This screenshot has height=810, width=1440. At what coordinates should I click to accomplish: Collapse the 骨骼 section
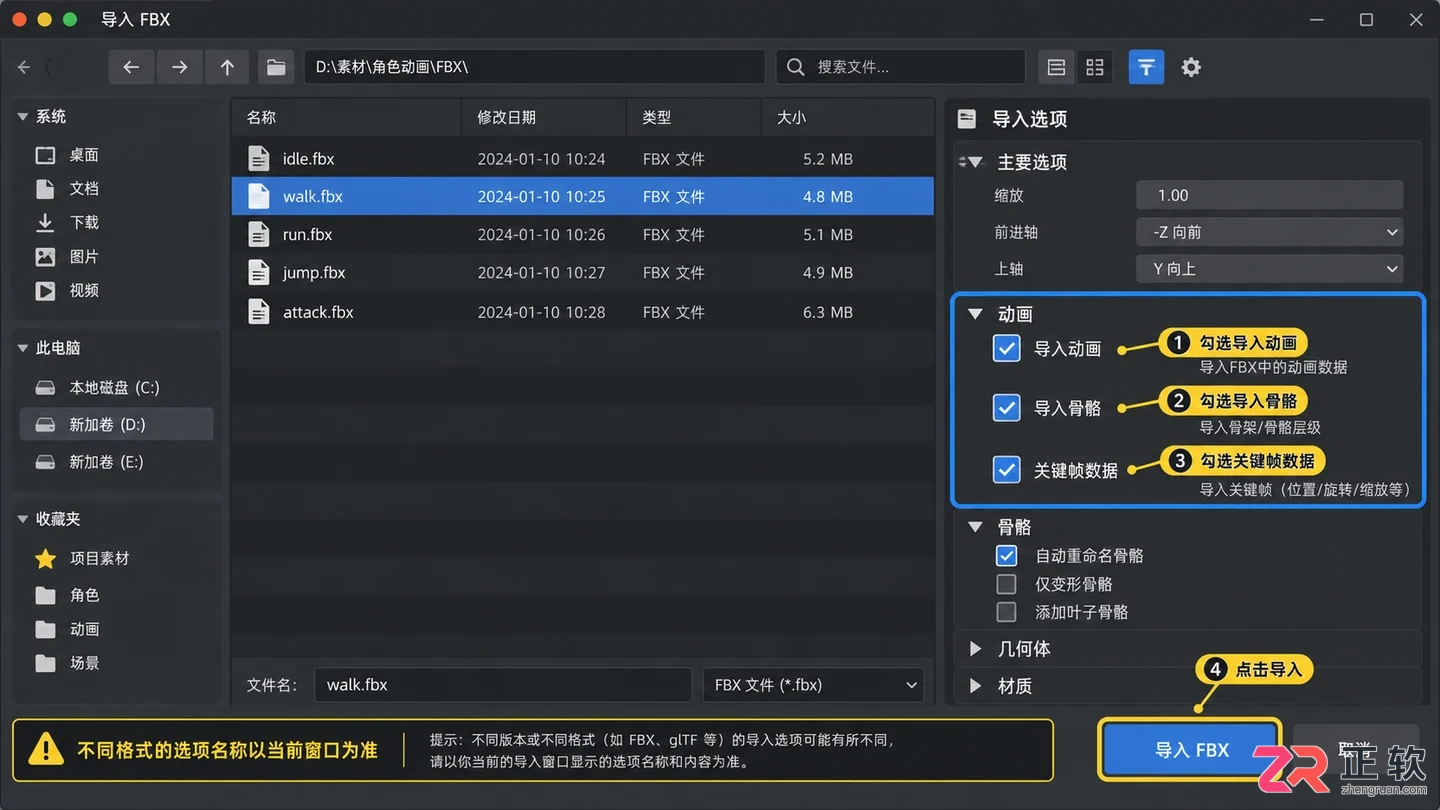976,527
